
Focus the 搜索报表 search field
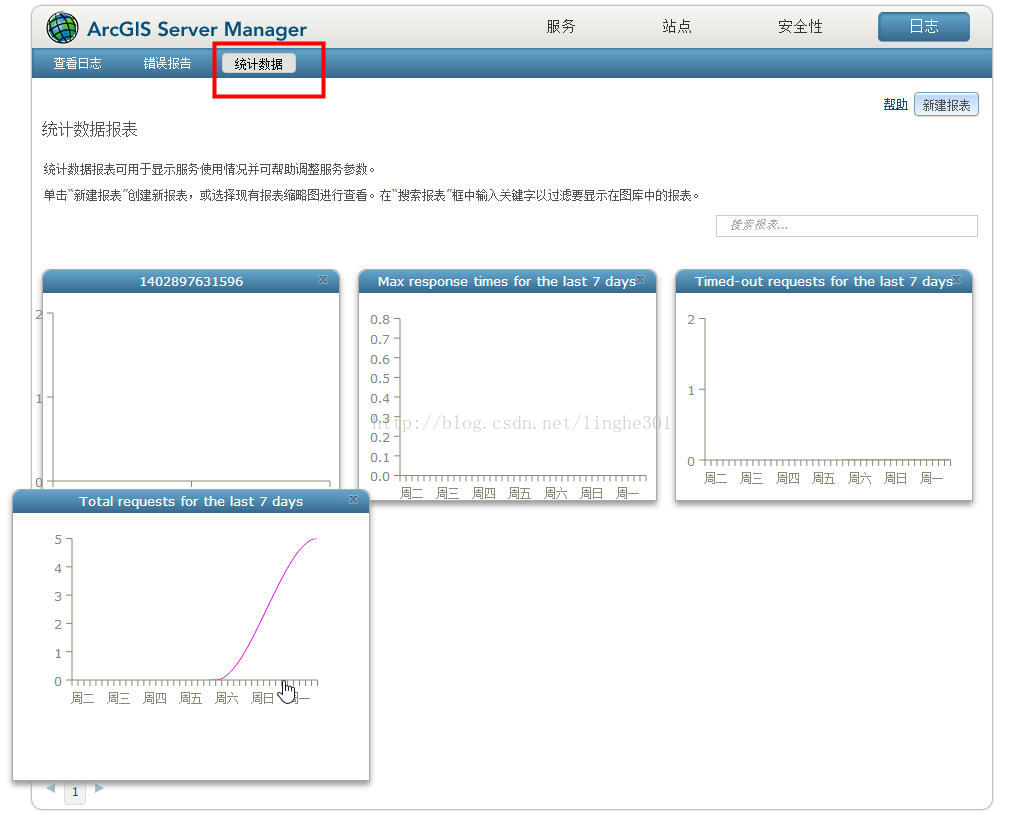(846, 225)
